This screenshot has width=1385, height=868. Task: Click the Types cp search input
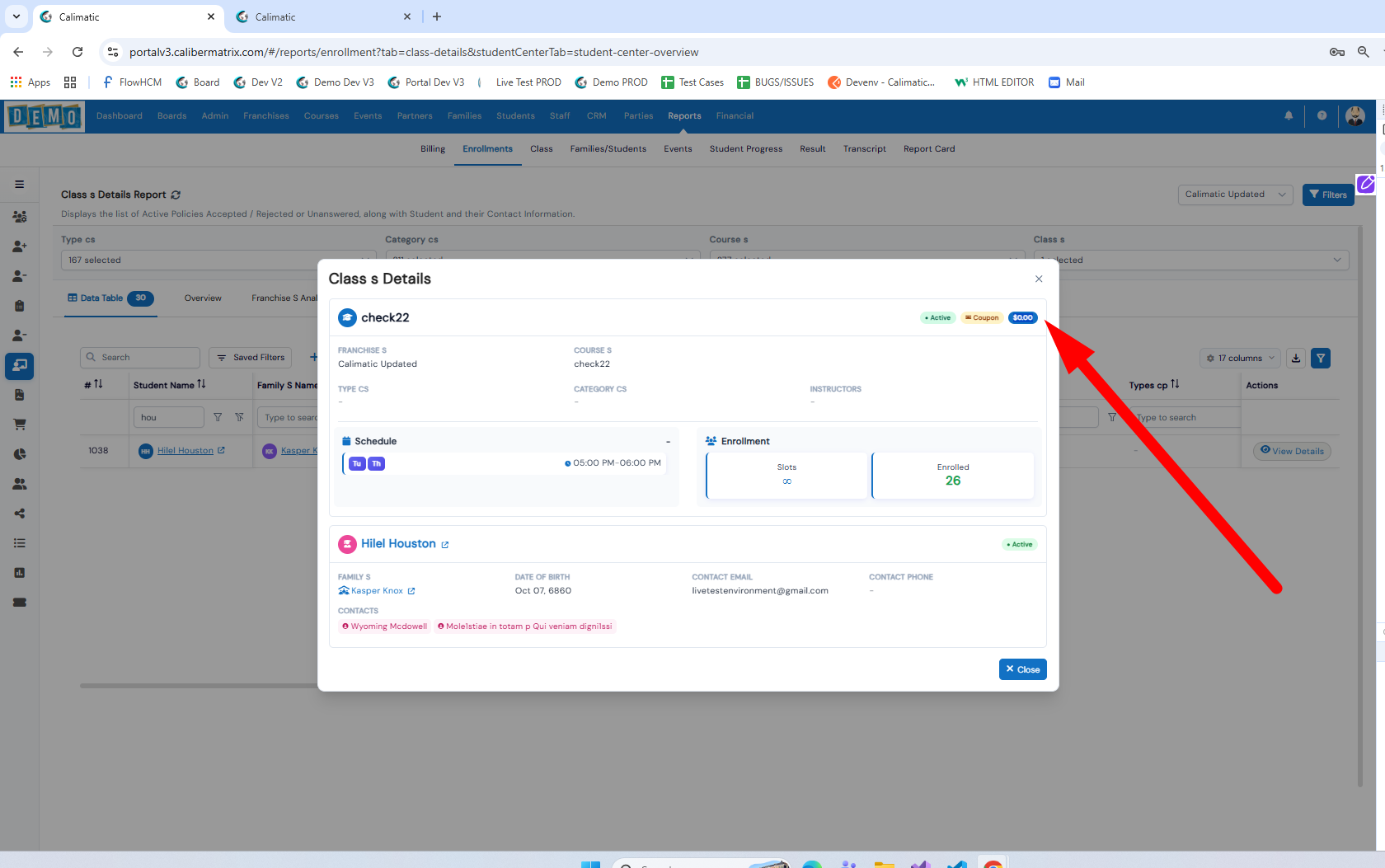(1187, 418)
